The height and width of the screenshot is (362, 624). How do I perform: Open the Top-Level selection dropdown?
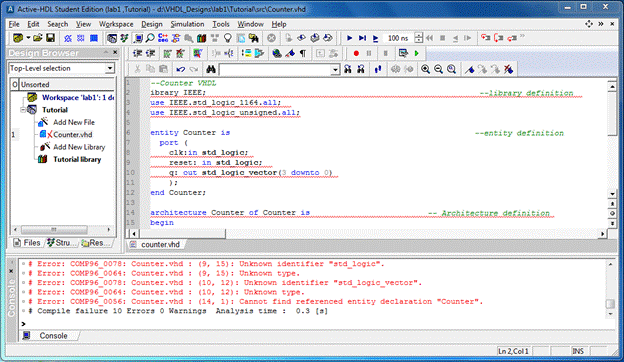110,68
